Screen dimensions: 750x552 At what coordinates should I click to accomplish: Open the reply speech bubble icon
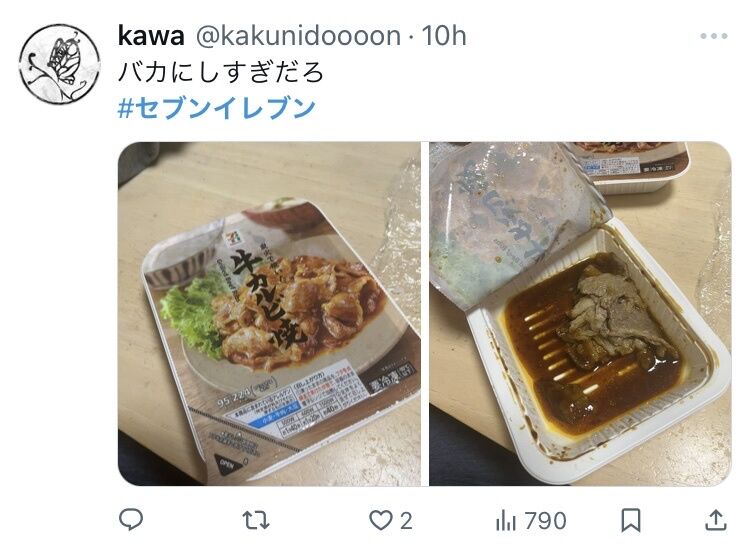tap(131, 520)
